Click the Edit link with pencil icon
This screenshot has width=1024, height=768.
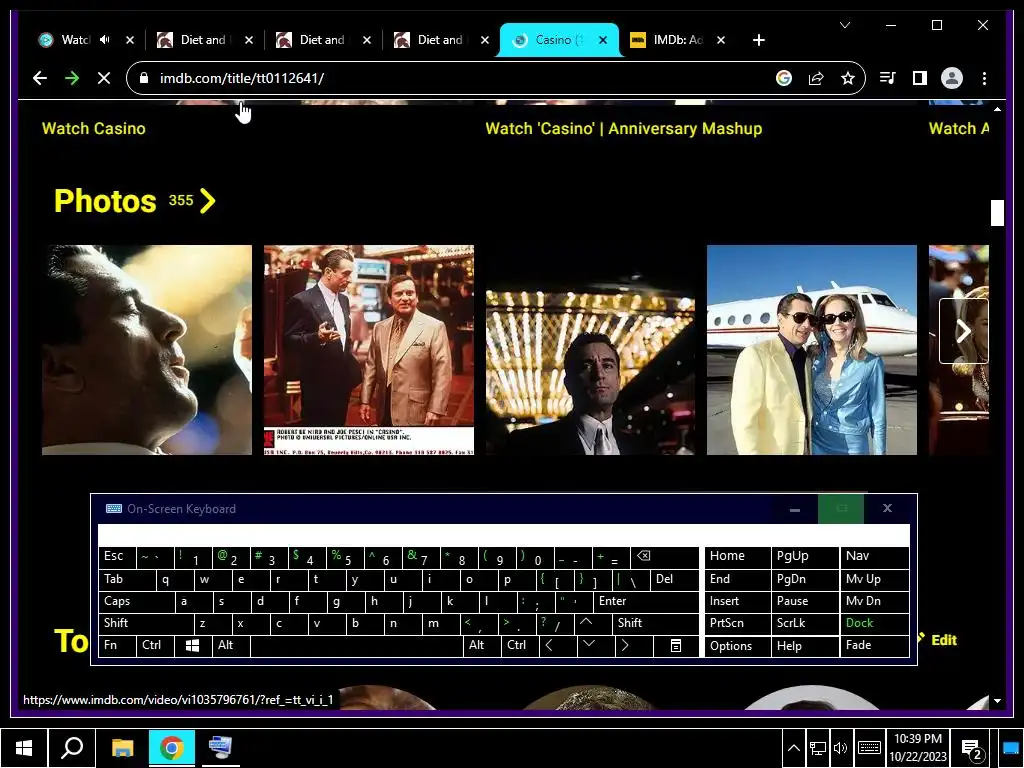pyautogui.click(x=938, y=640)
